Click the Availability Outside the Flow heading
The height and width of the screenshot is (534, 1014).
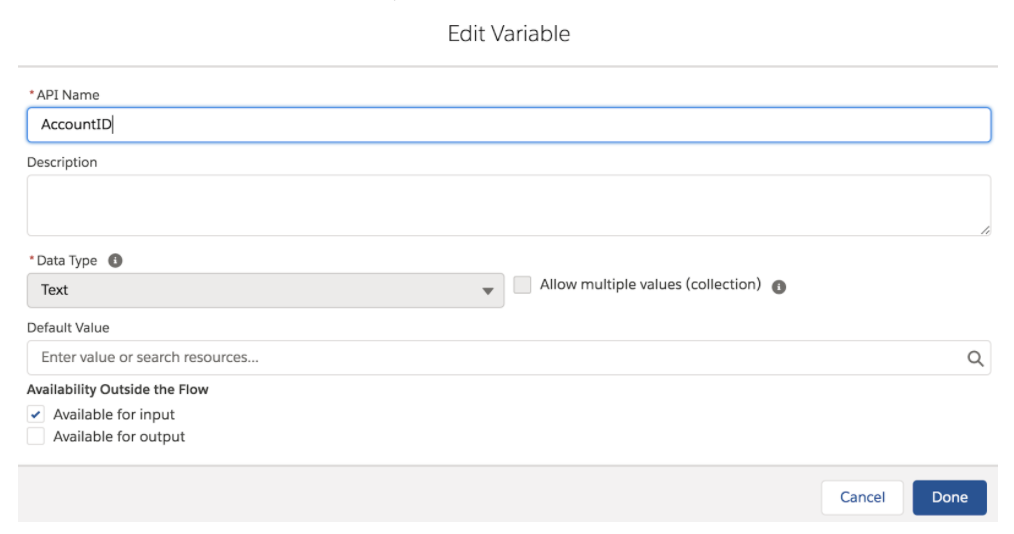(118, 389)
